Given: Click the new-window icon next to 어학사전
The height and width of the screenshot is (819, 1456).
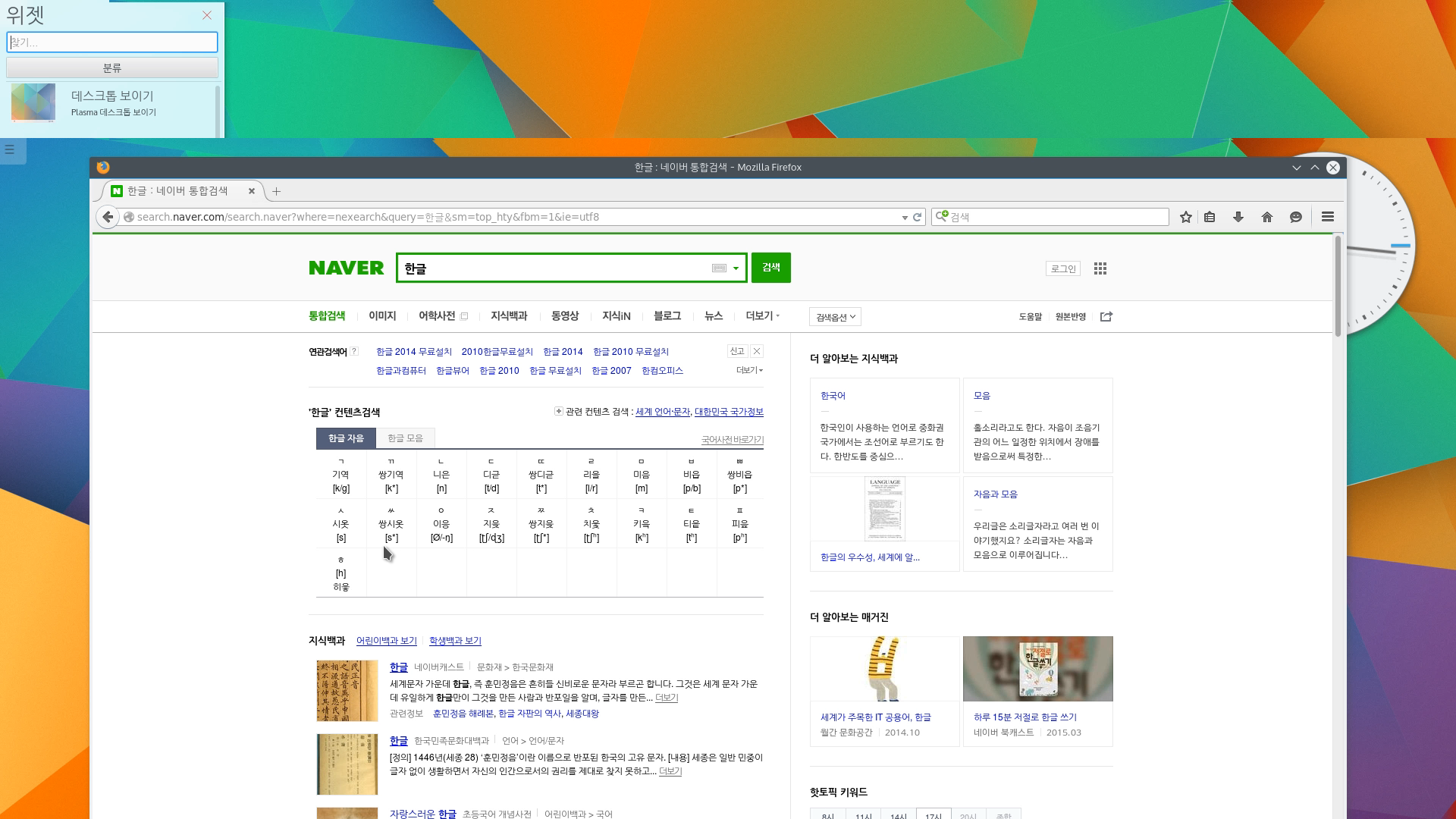Looking at the screenshot, I should tap(464, 316).
